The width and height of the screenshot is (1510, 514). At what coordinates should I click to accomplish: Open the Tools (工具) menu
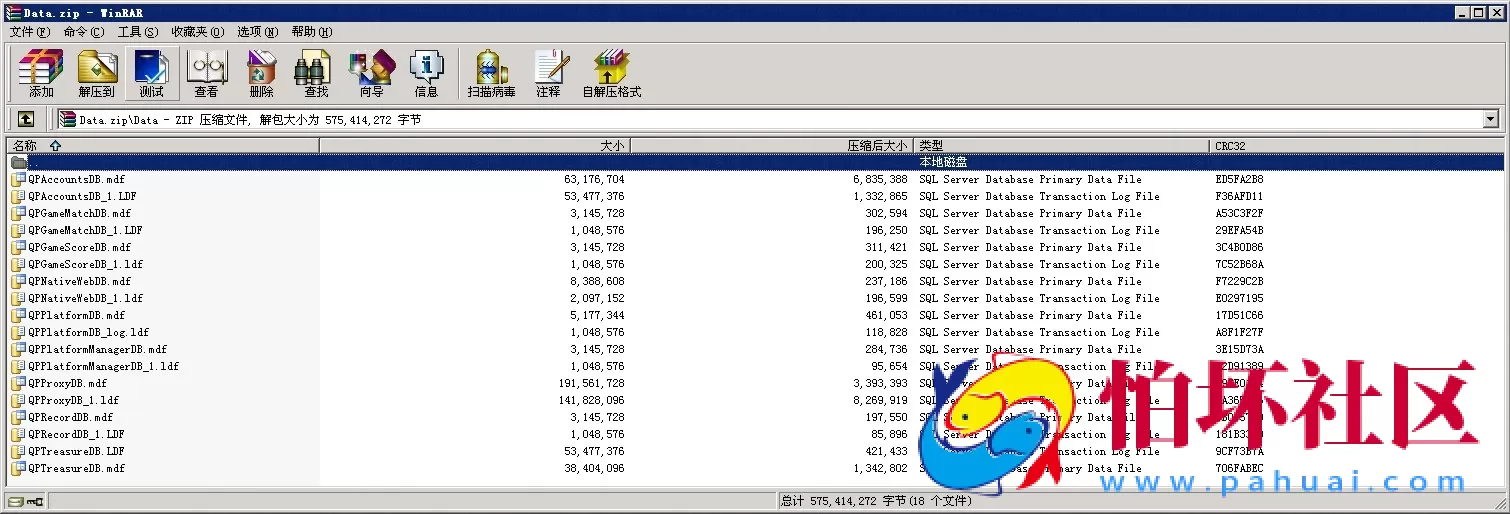[x=137, y=32]
